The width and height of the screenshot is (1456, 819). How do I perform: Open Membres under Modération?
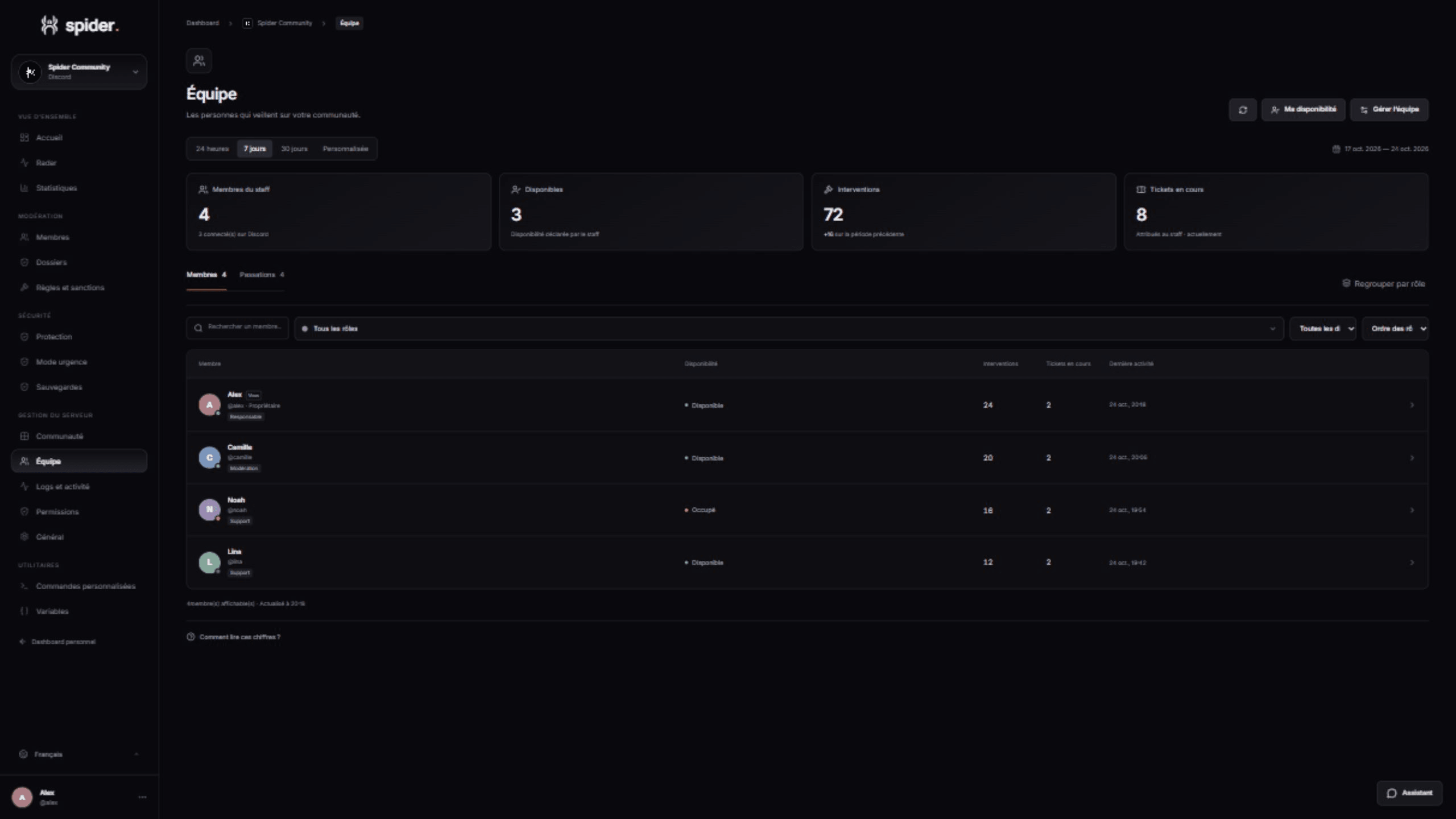(x=79, y=237)
